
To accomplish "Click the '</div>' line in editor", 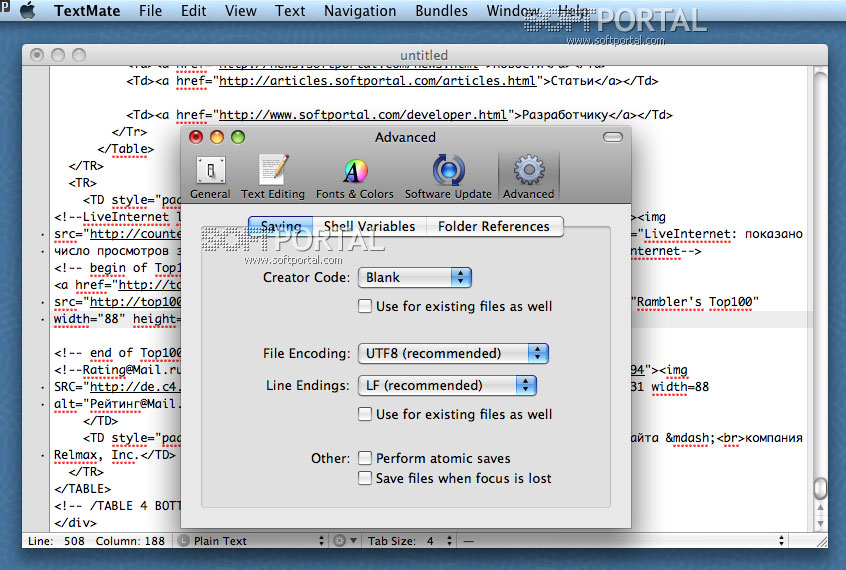I will click(x=75, y=523).
